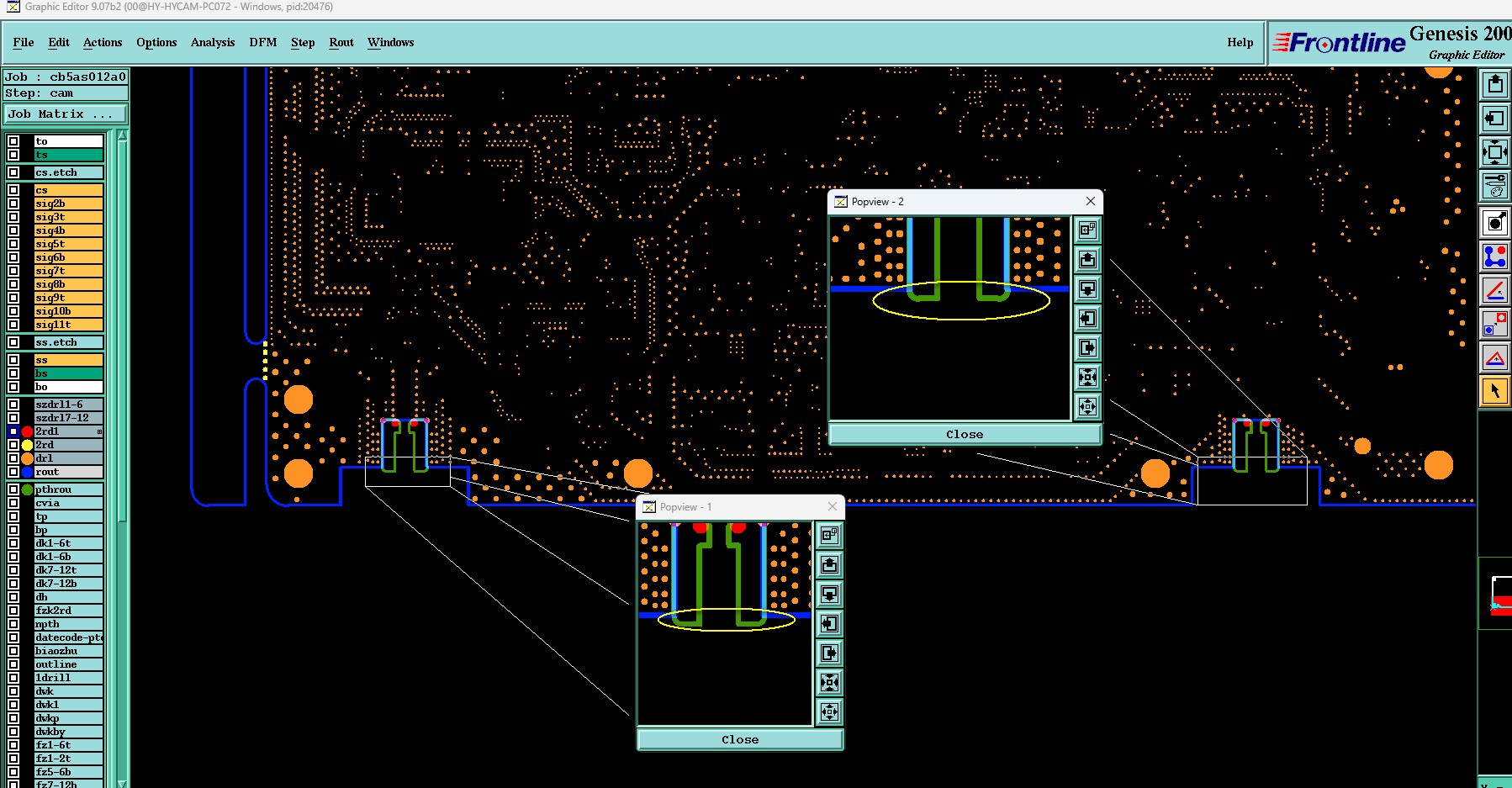
Task: Click Close button in Popview 2
Action: pyautogui.click(x=965, y=434)
